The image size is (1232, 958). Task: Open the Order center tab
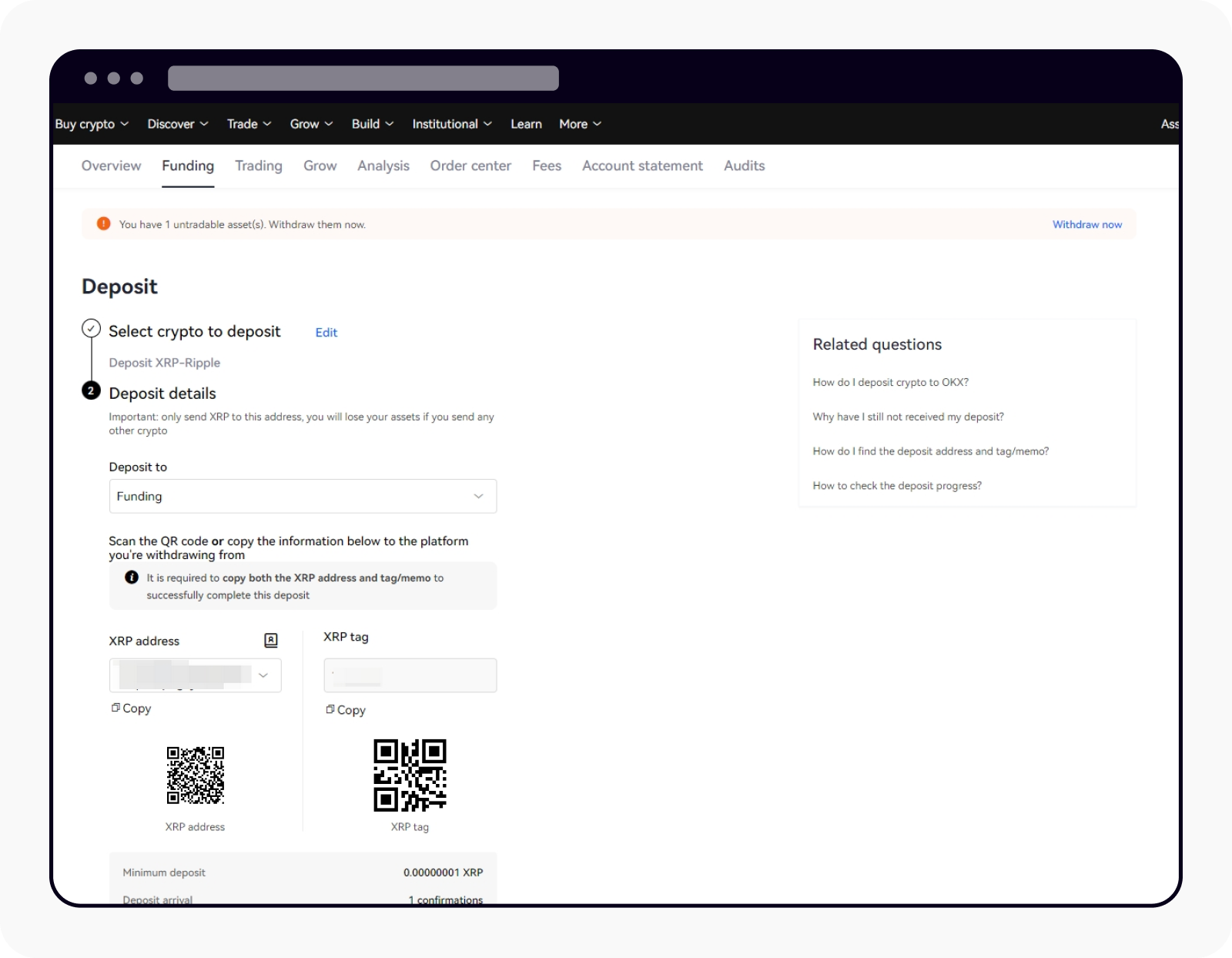[x=470, y=166]
